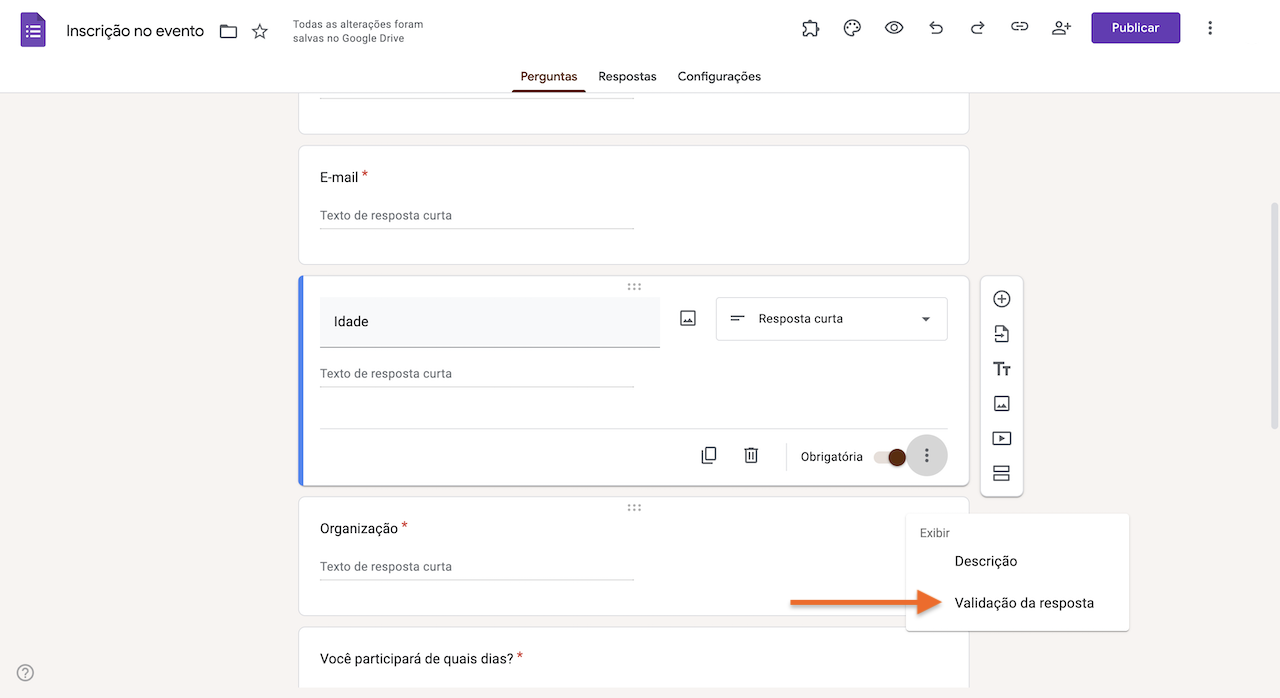Add a new section to the form
The height and width of the screenshot is (698, 1280).
[1001, 473]
